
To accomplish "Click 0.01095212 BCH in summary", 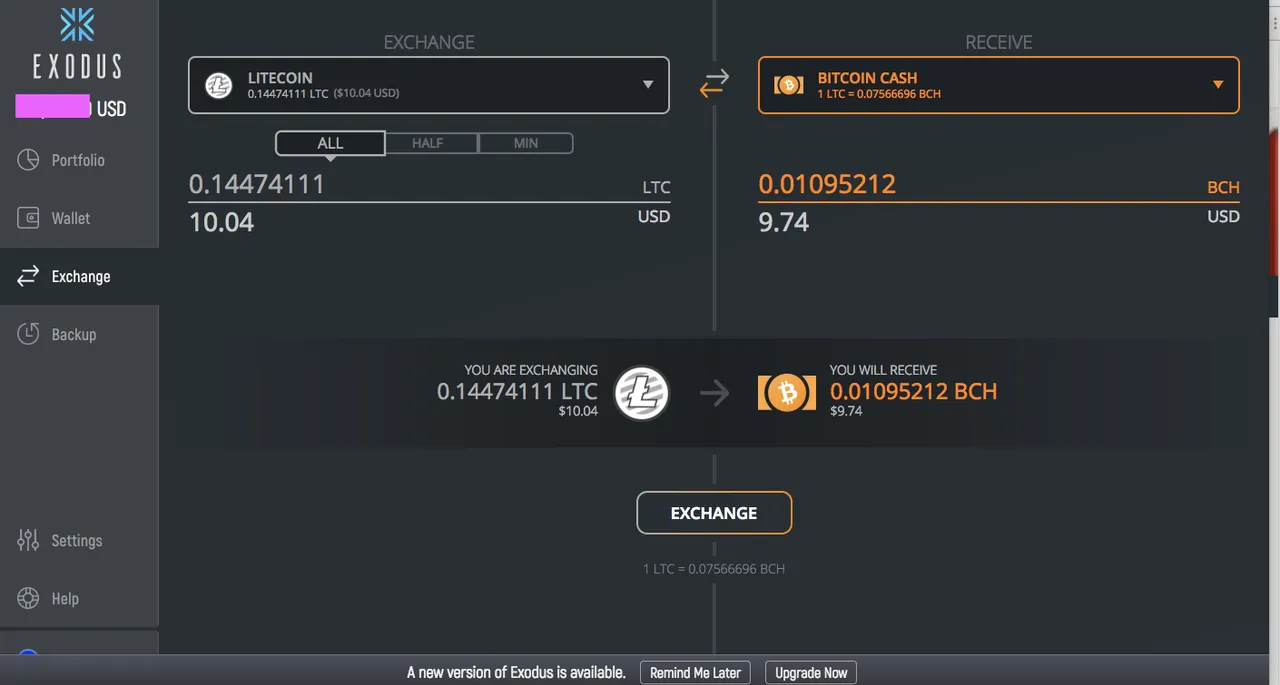I will click(x=913, y=391).
